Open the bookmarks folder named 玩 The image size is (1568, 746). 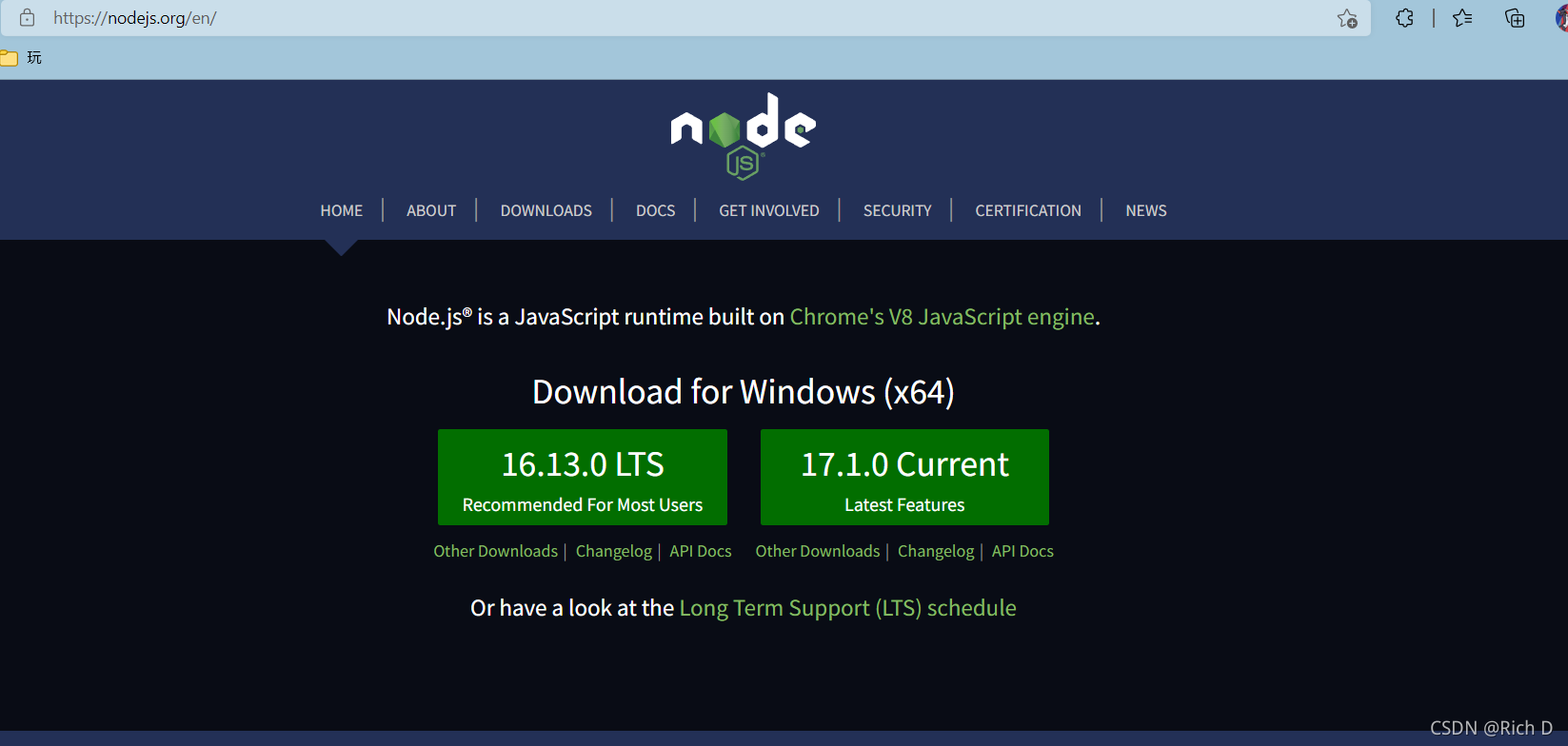coord(21,58)
